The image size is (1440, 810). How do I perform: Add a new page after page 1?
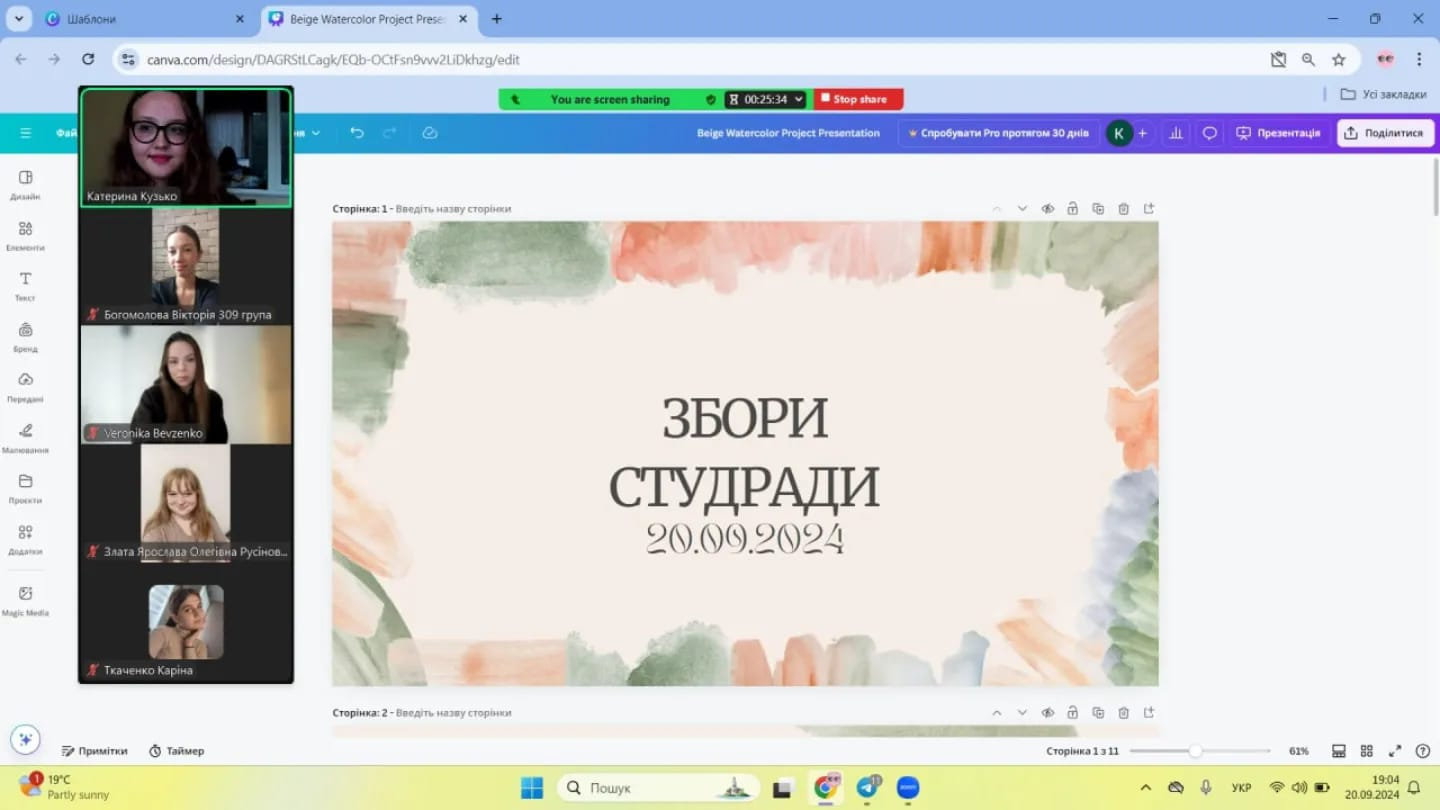coord(1149,209)
